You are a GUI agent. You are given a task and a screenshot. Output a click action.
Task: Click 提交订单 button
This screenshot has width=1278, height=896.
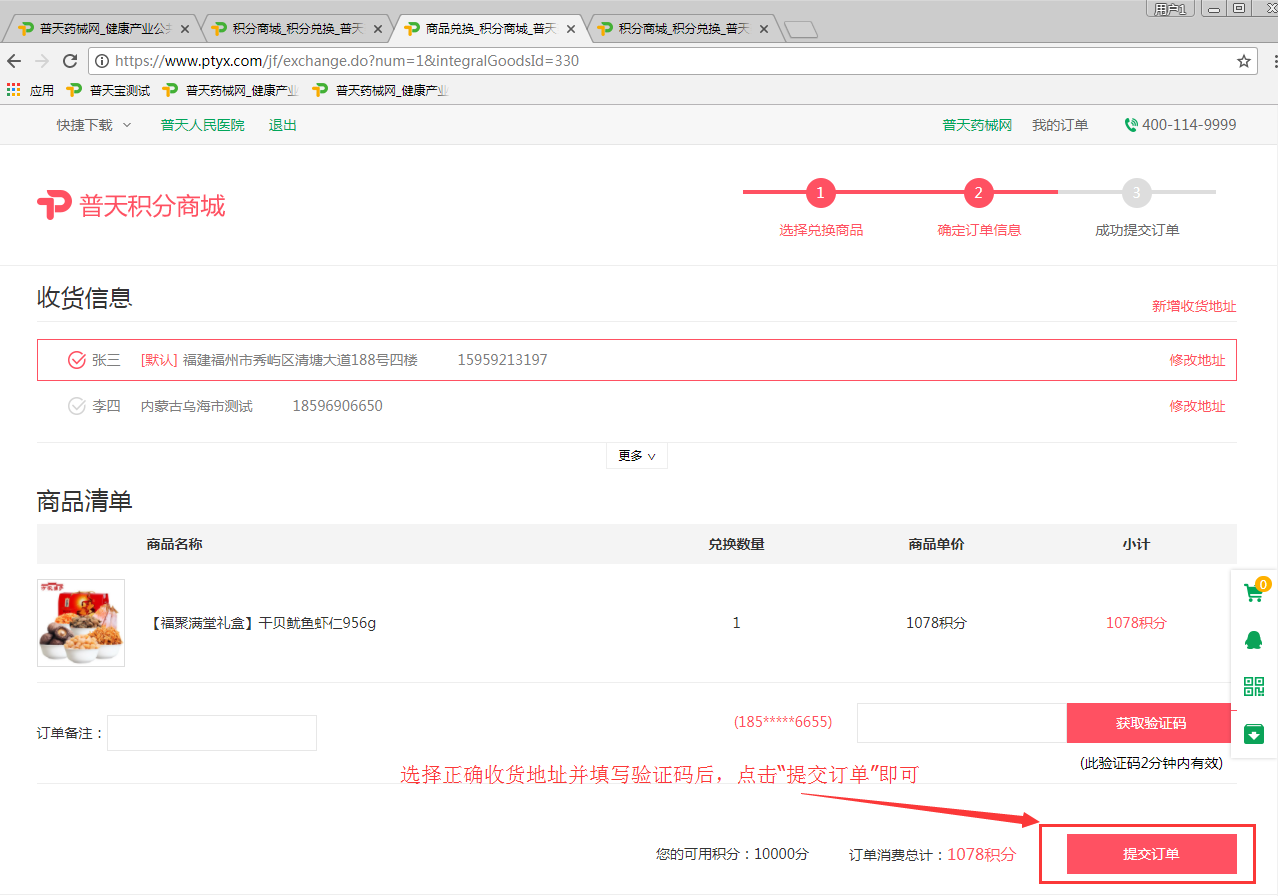1151,854
